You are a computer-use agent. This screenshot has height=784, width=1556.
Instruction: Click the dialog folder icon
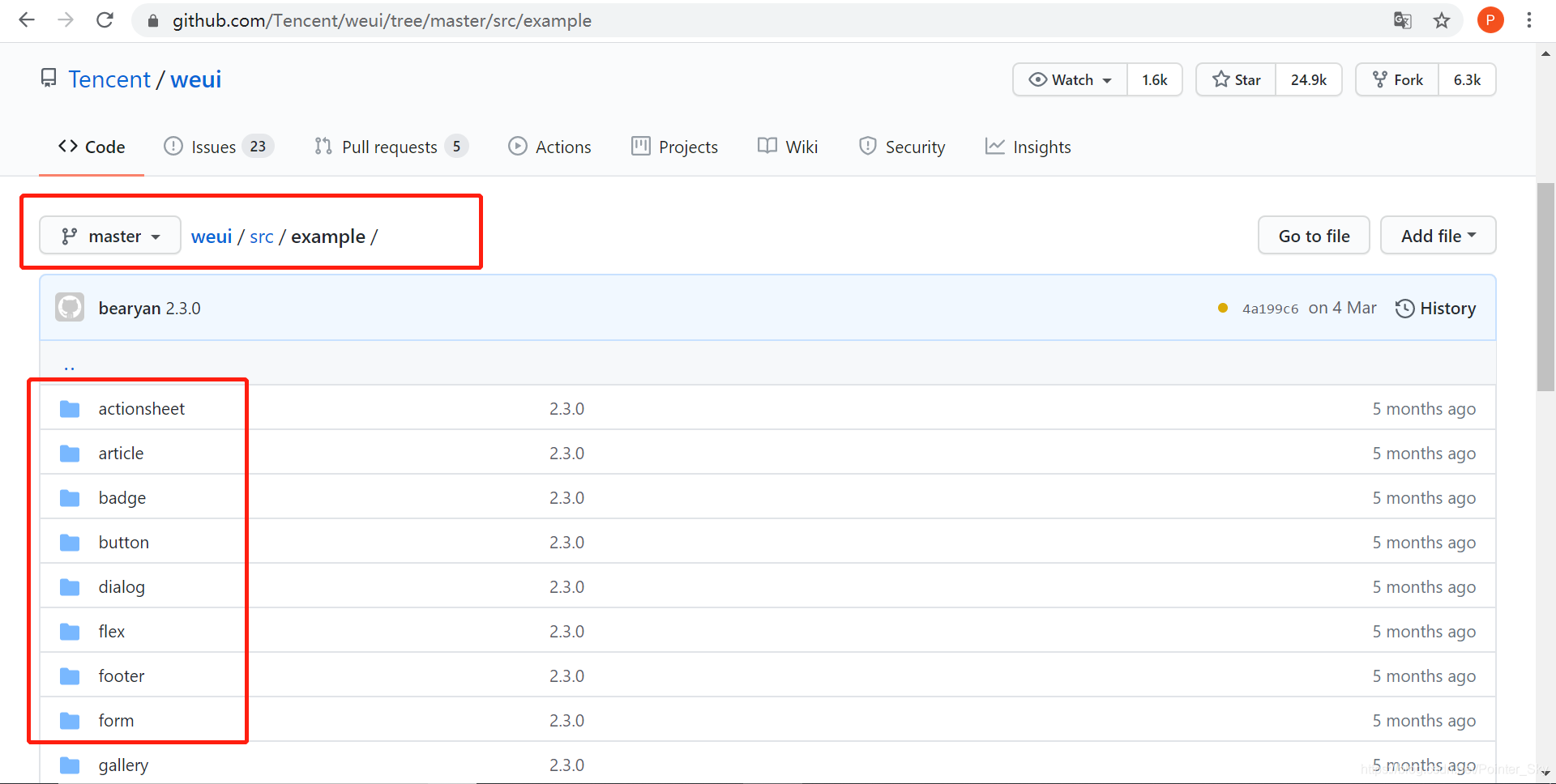tap(70, 587)
